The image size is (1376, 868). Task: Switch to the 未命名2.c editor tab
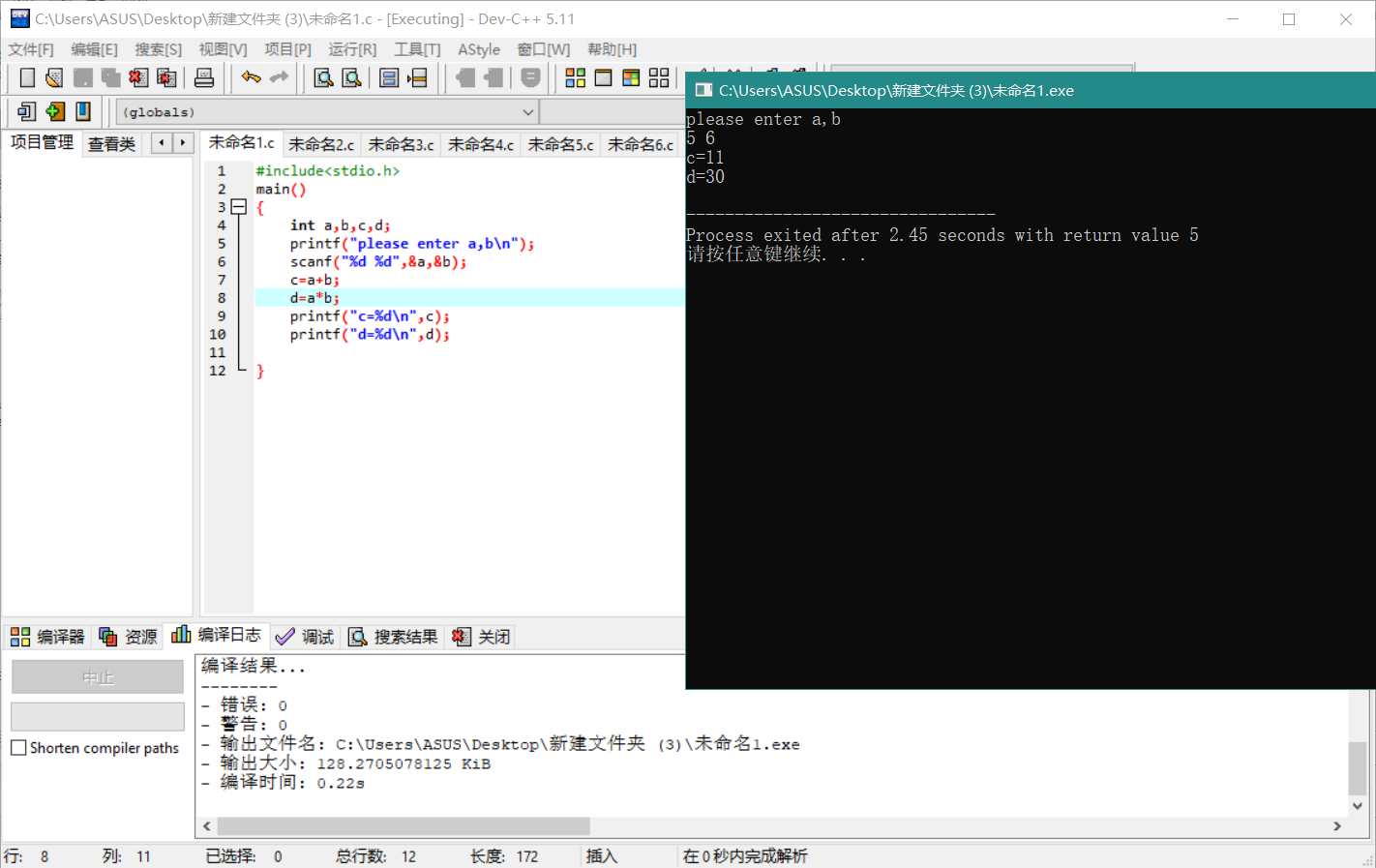pyautogui.click(x=321, y=145)
